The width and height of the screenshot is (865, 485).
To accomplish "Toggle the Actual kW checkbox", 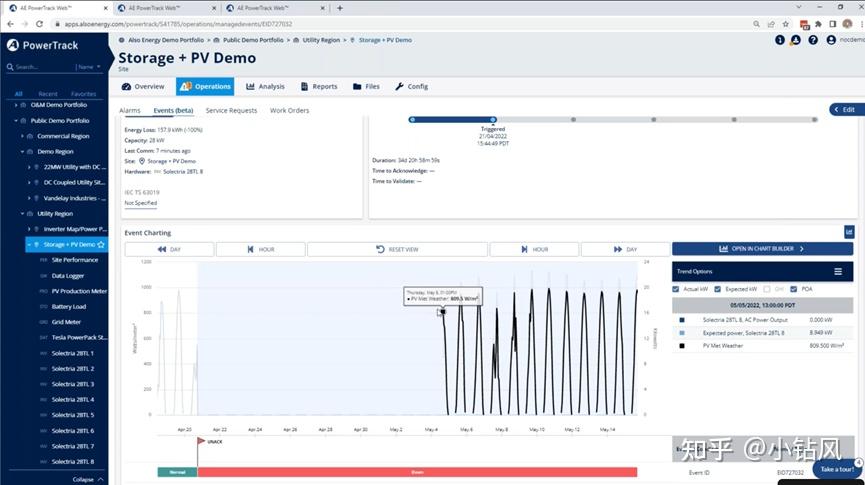I will 676,289.
